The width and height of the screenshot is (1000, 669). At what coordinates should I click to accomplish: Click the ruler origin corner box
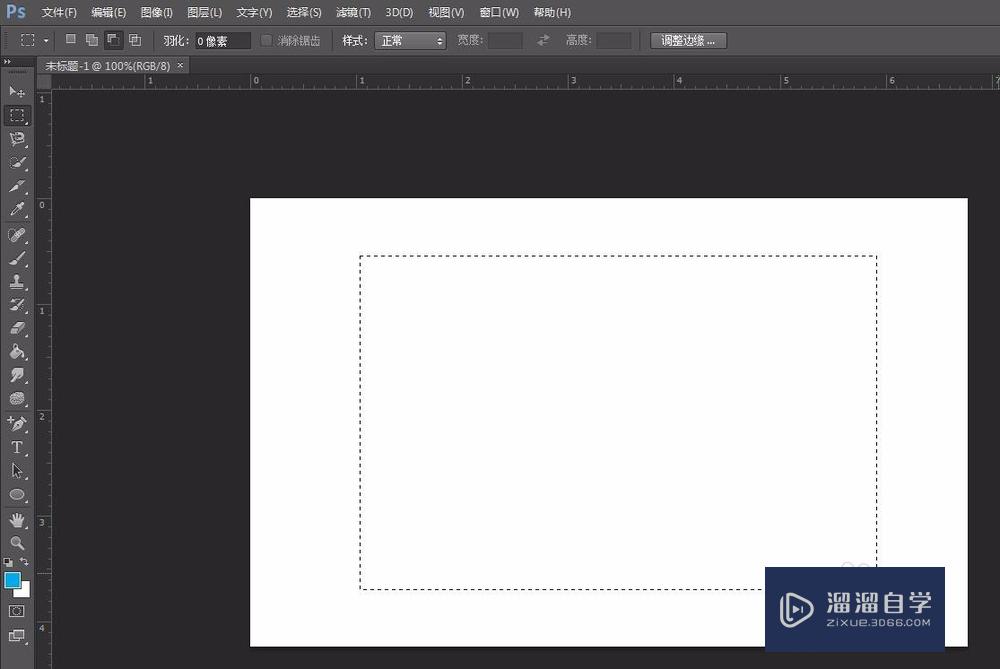coord(43,82)
